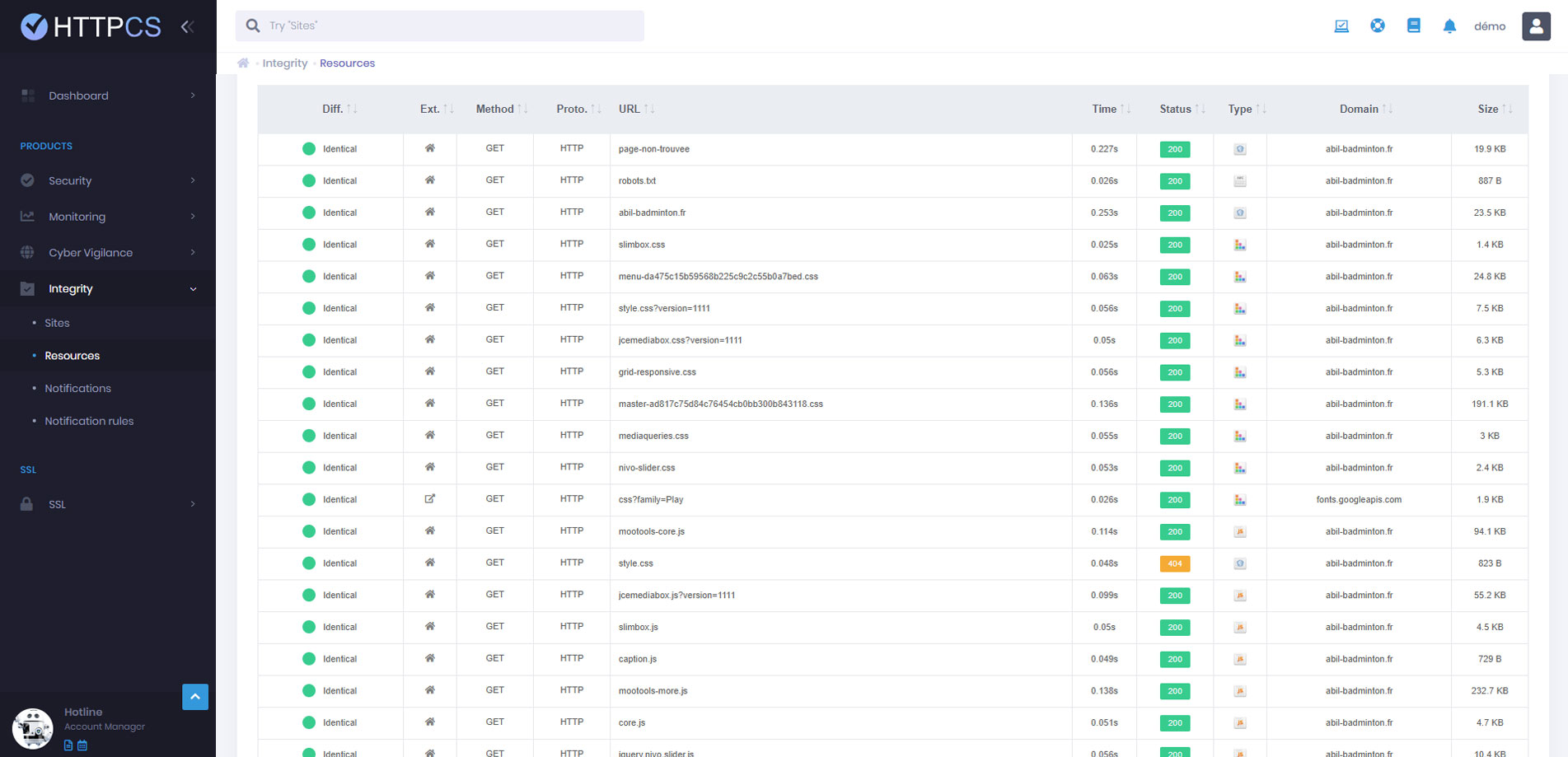Viewport: 1568px width, 757px height.
Task: Click JS type icon for mootools-core.js
Action: pos(1240,531)
